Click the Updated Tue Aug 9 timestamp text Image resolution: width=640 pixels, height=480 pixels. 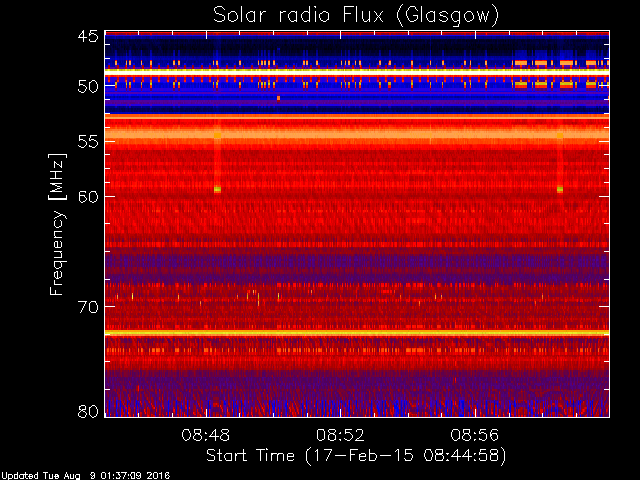coord(85,476)
